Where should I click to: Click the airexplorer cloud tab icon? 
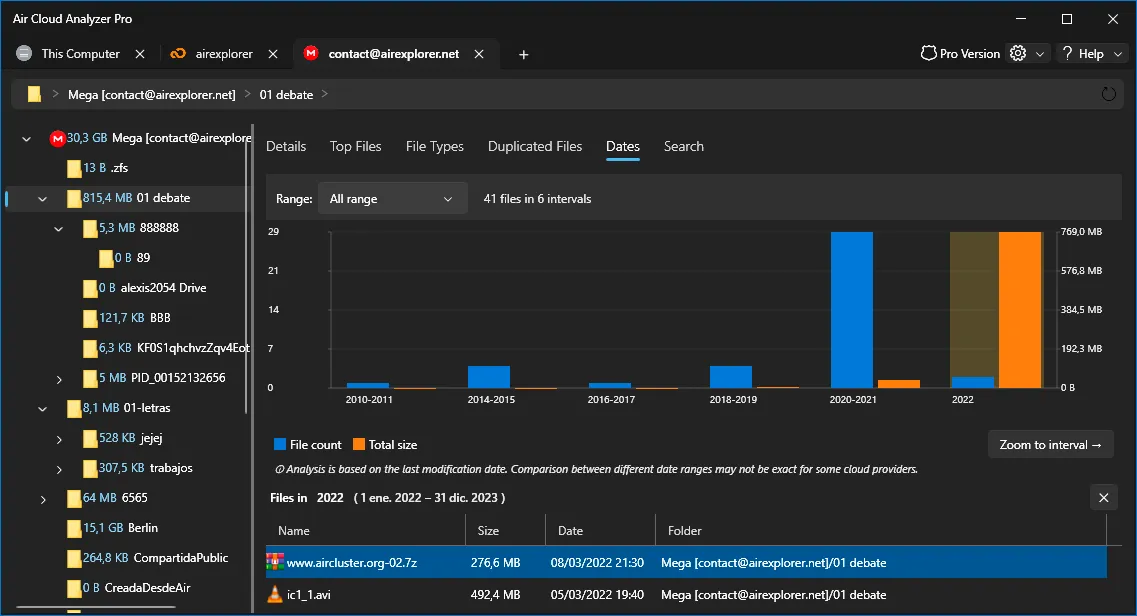178,54
